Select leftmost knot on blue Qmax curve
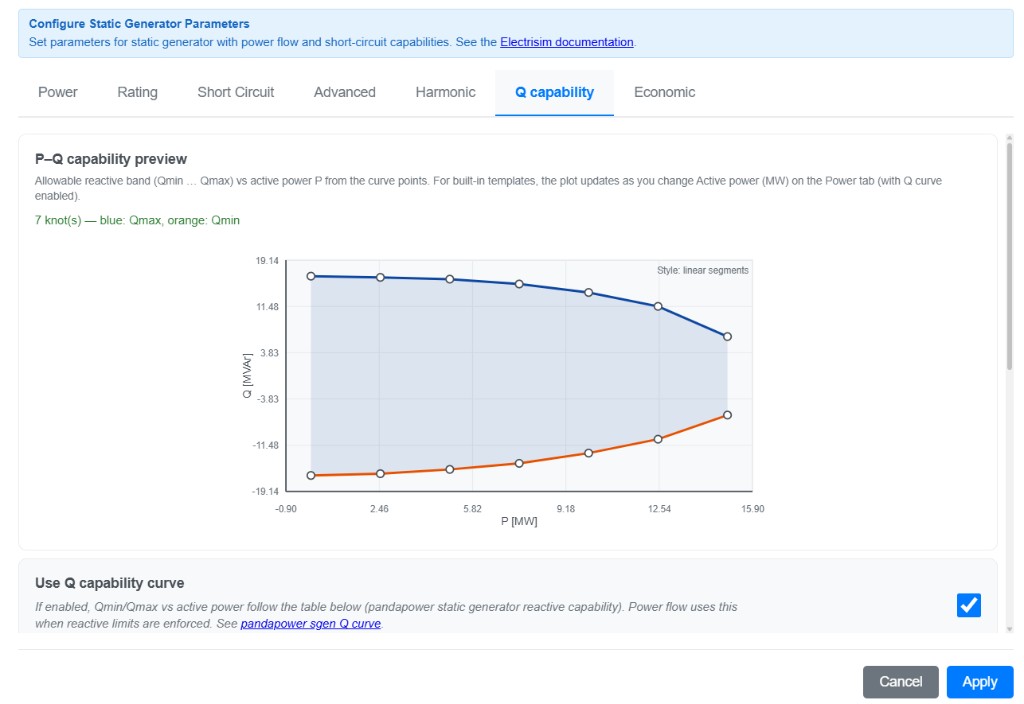 click(x=311, y=276)
